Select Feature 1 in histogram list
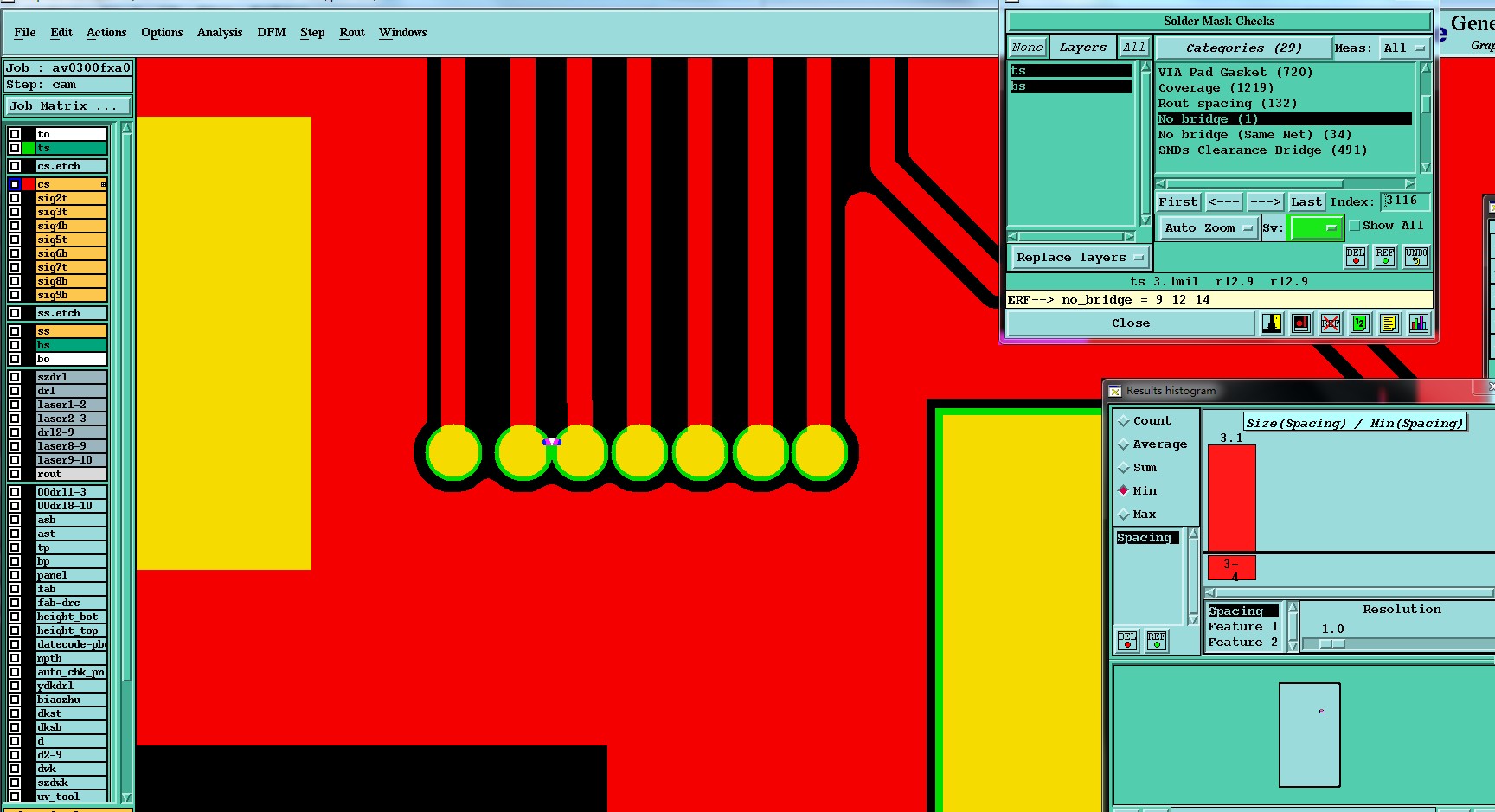The height and width of the screenshot is (812, 1495). (1242, 627)
